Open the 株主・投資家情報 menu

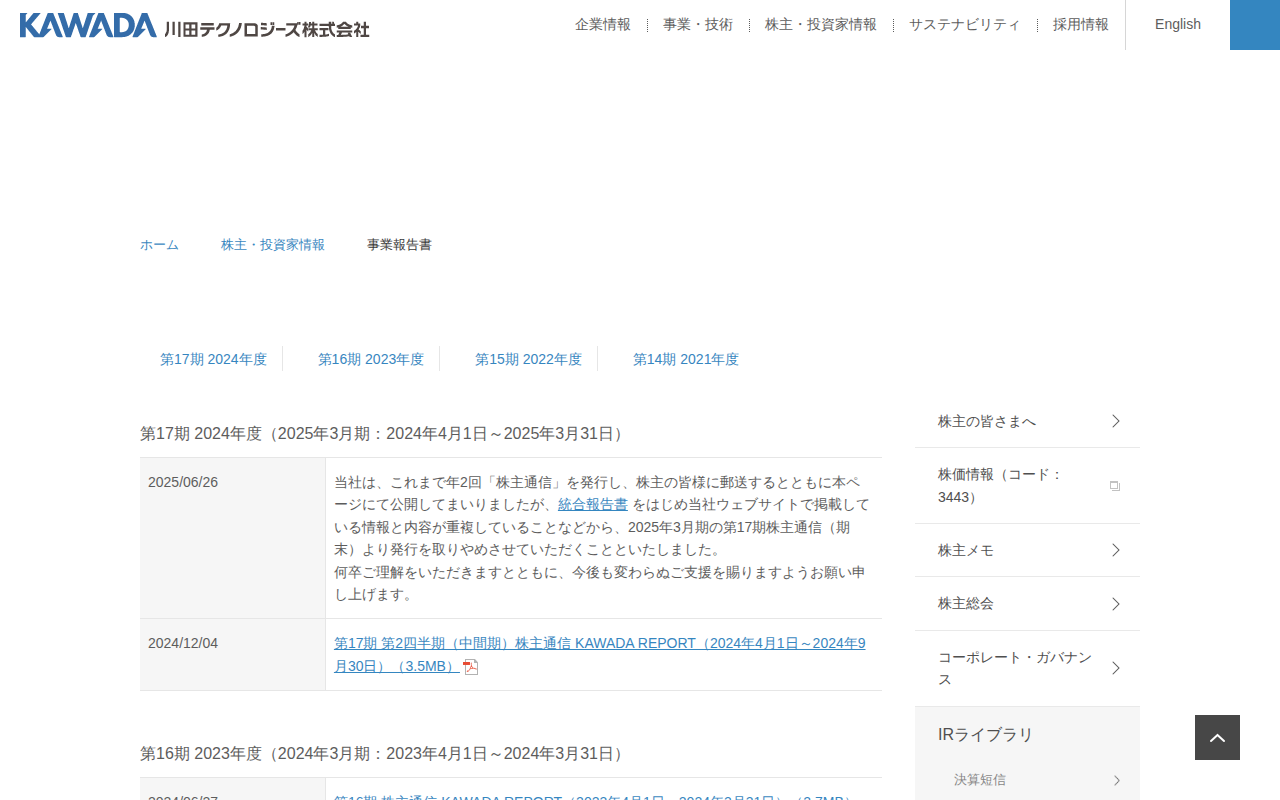point(821,25)
